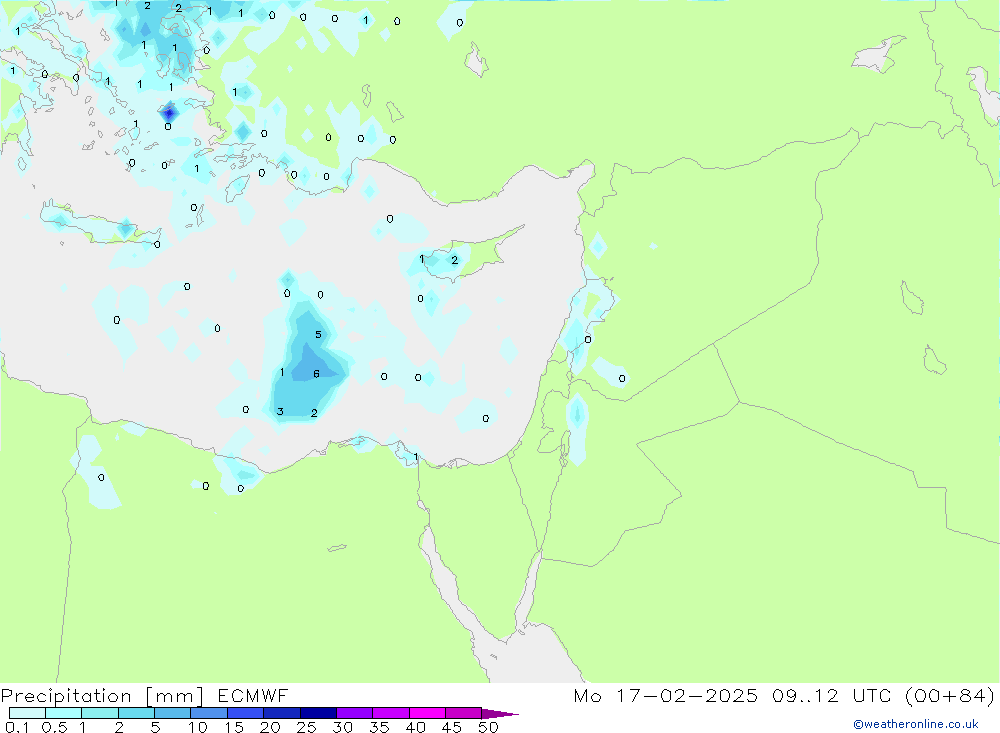The image size is (1000, 733).
Task: Click the "3" precipitation value on the sea
Action: (x=280, y=411)
